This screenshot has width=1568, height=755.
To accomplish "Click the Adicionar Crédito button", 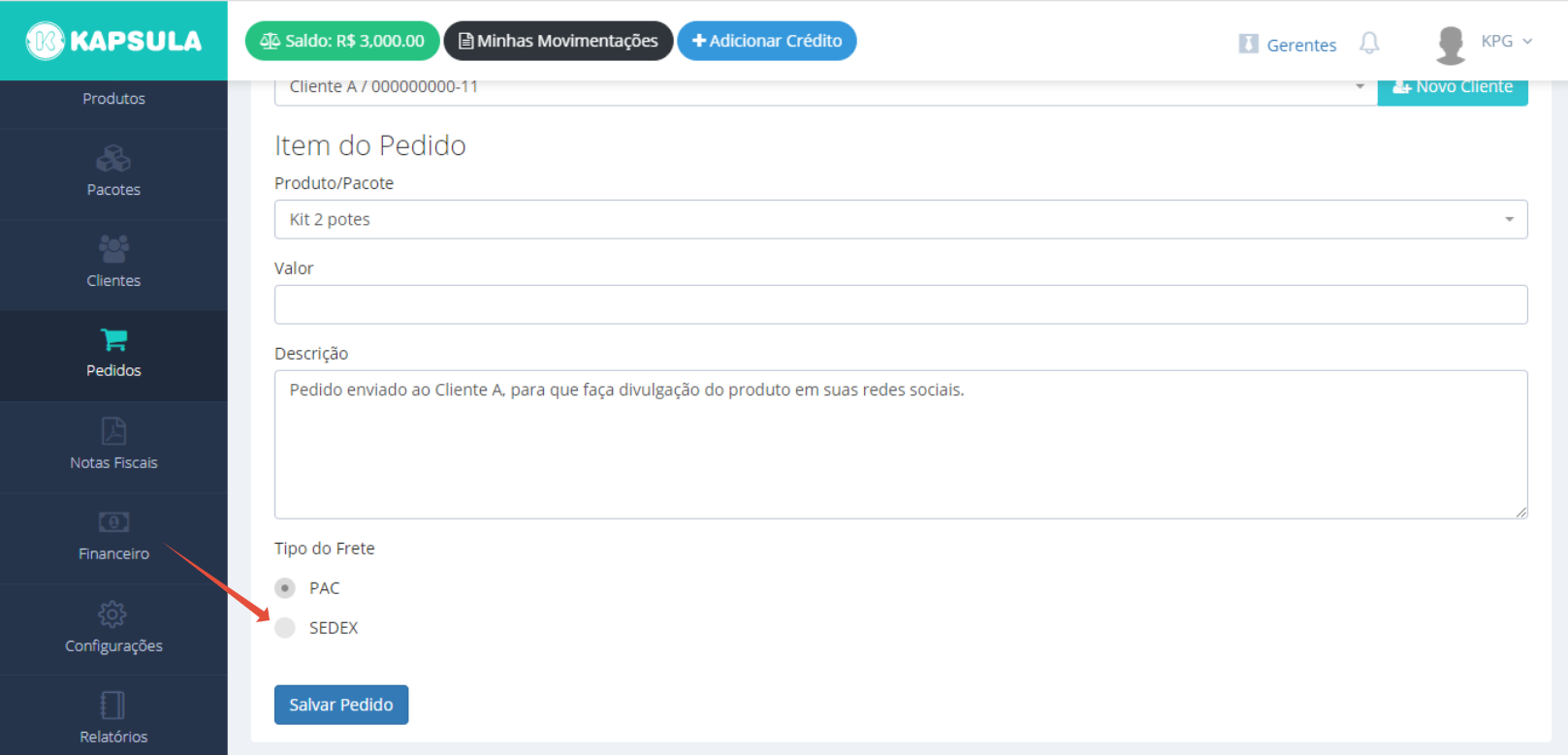I will (x=767, y=41).
